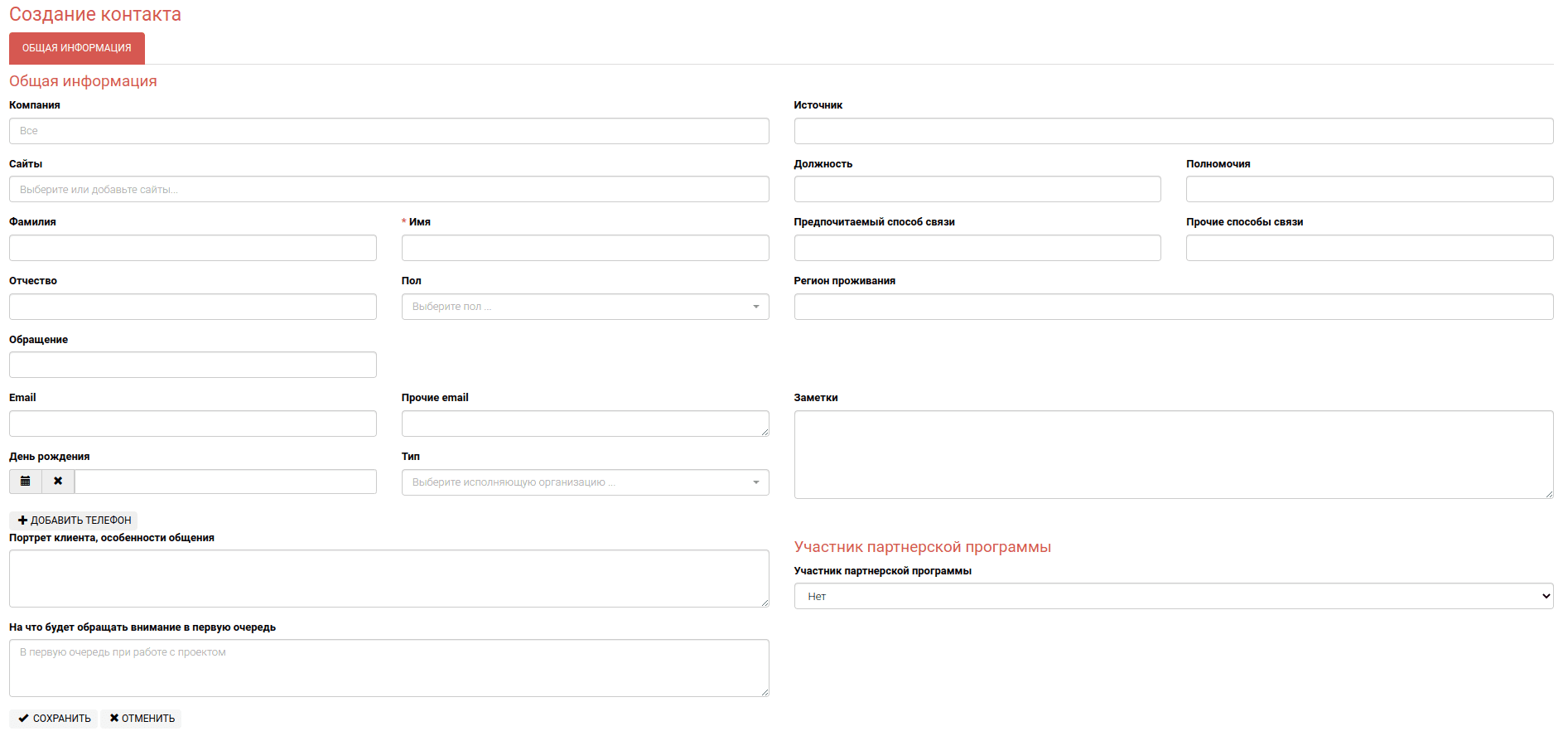
Task: Focus the Sites selection field
Action: (388, 190)
